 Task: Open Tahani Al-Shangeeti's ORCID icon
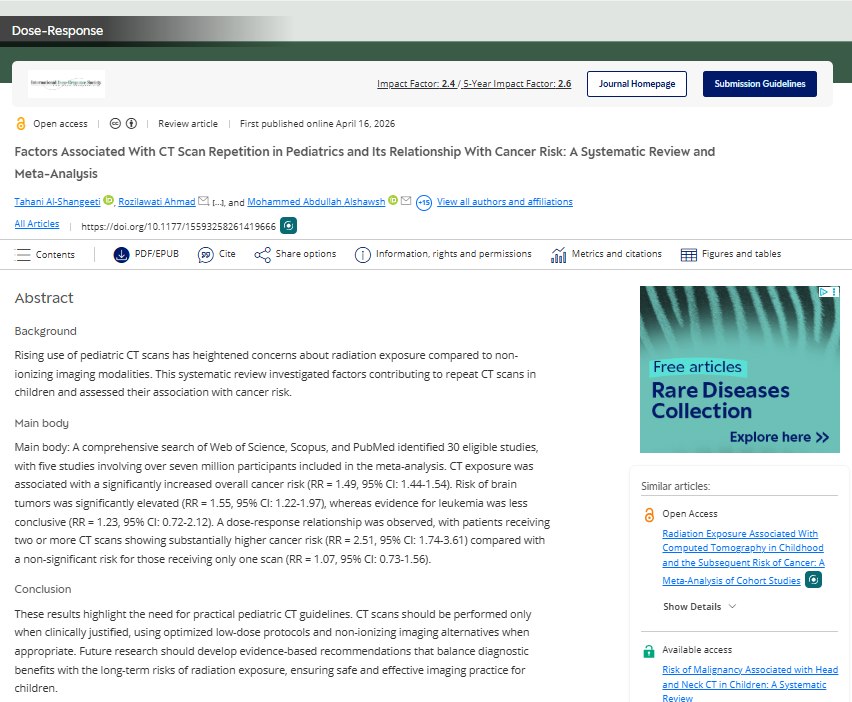[107, 199]
